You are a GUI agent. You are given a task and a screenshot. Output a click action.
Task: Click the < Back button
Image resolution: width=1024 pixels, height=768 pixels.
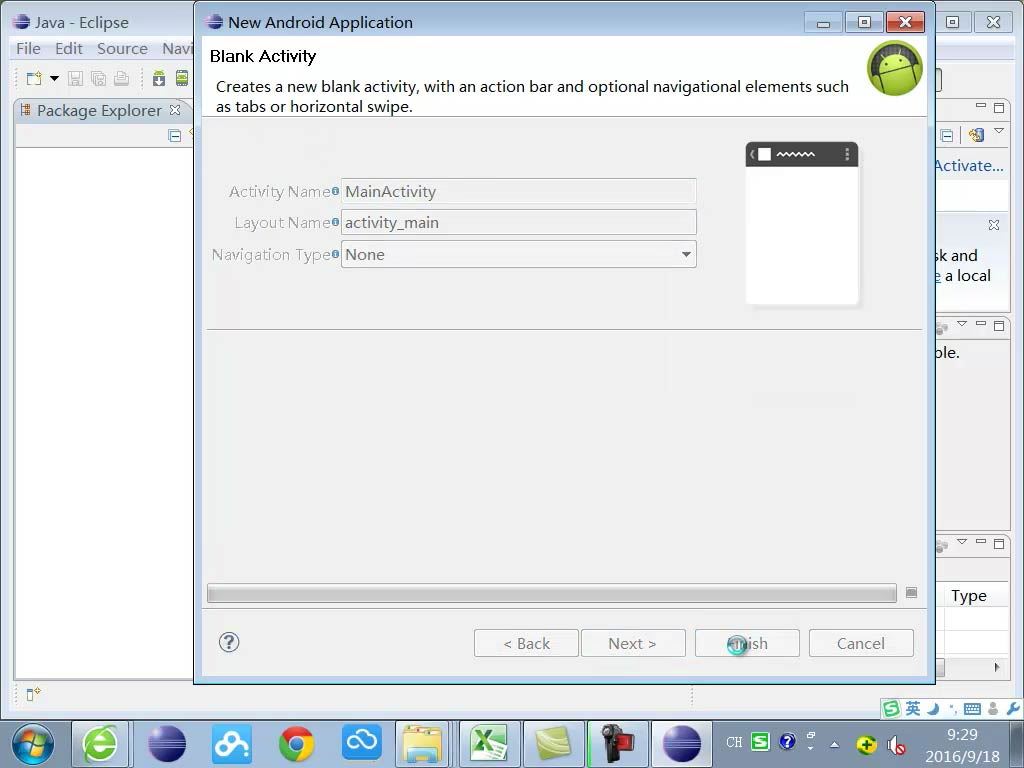(526, 643)
